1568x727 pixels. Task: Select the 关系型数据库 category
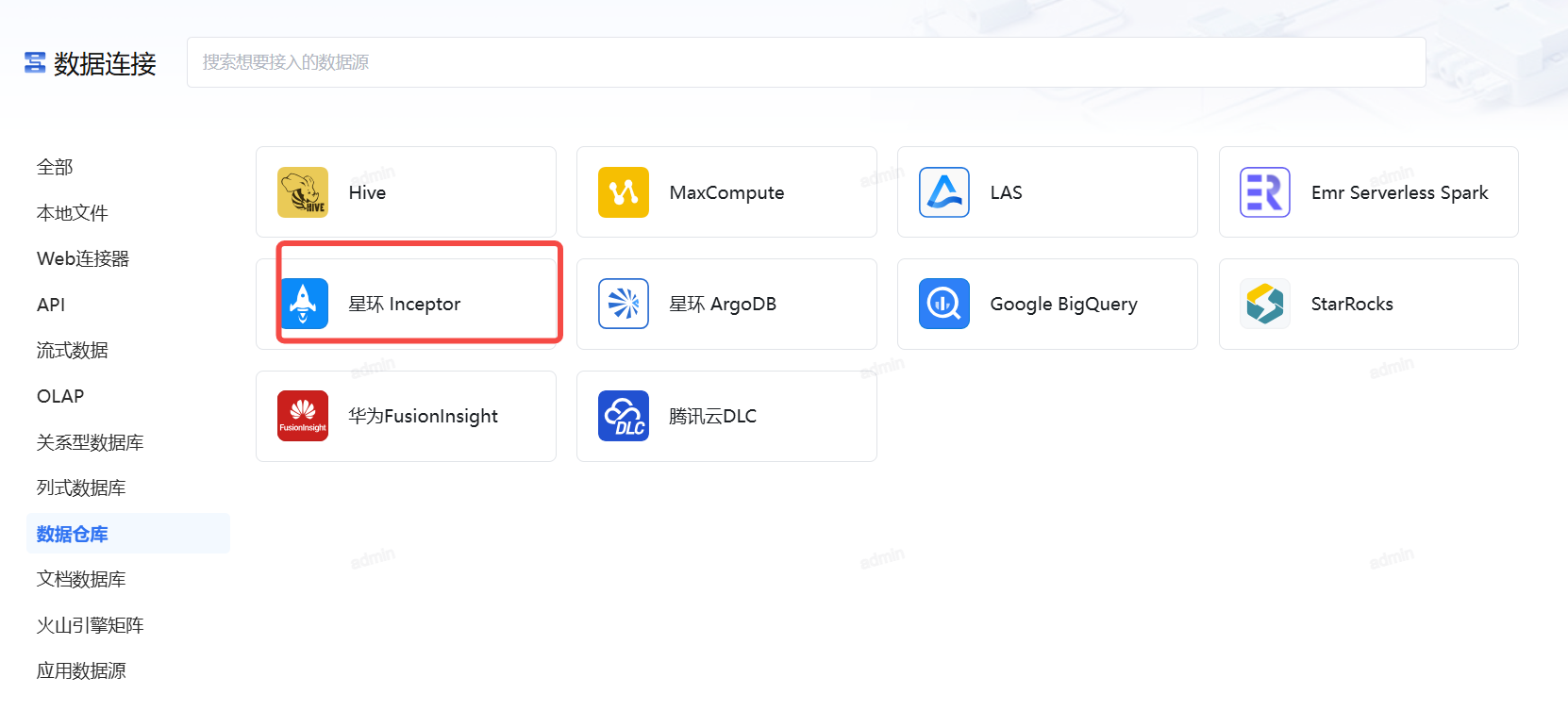tap(91, 442)
